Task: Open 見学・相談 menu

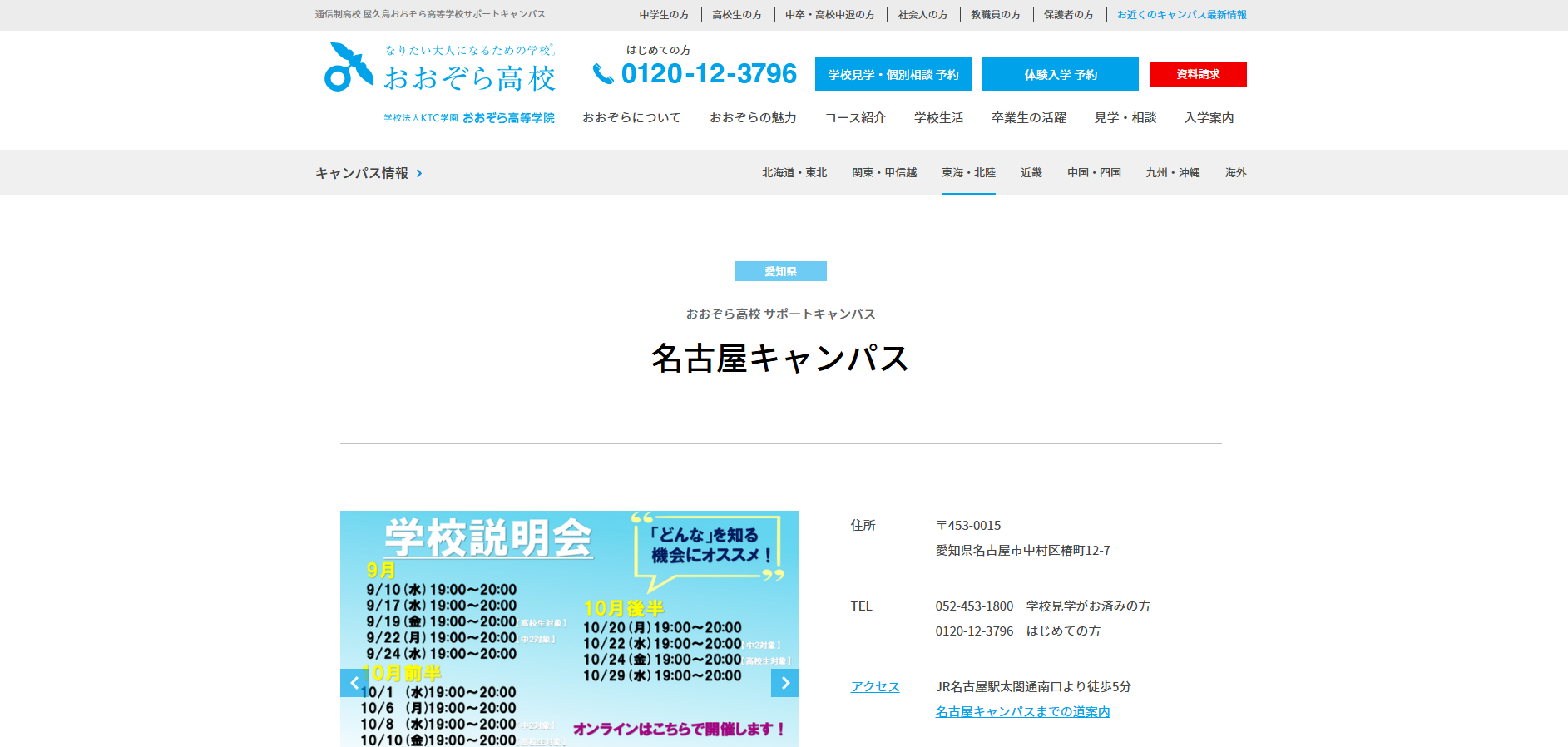Action: click(x=1125, y=117)
